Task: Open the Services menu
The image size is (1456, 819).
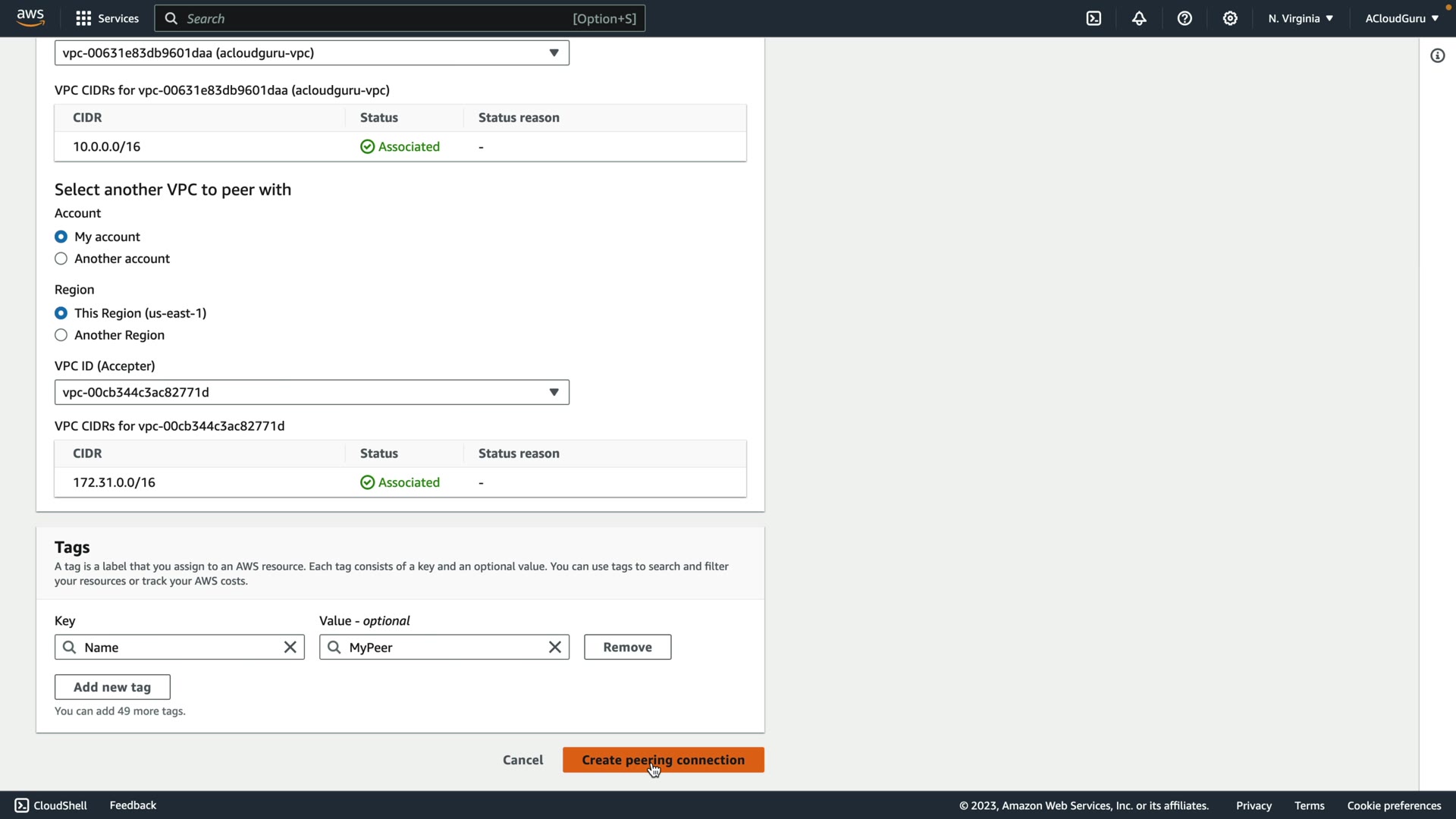Action: tap(108, 18)
